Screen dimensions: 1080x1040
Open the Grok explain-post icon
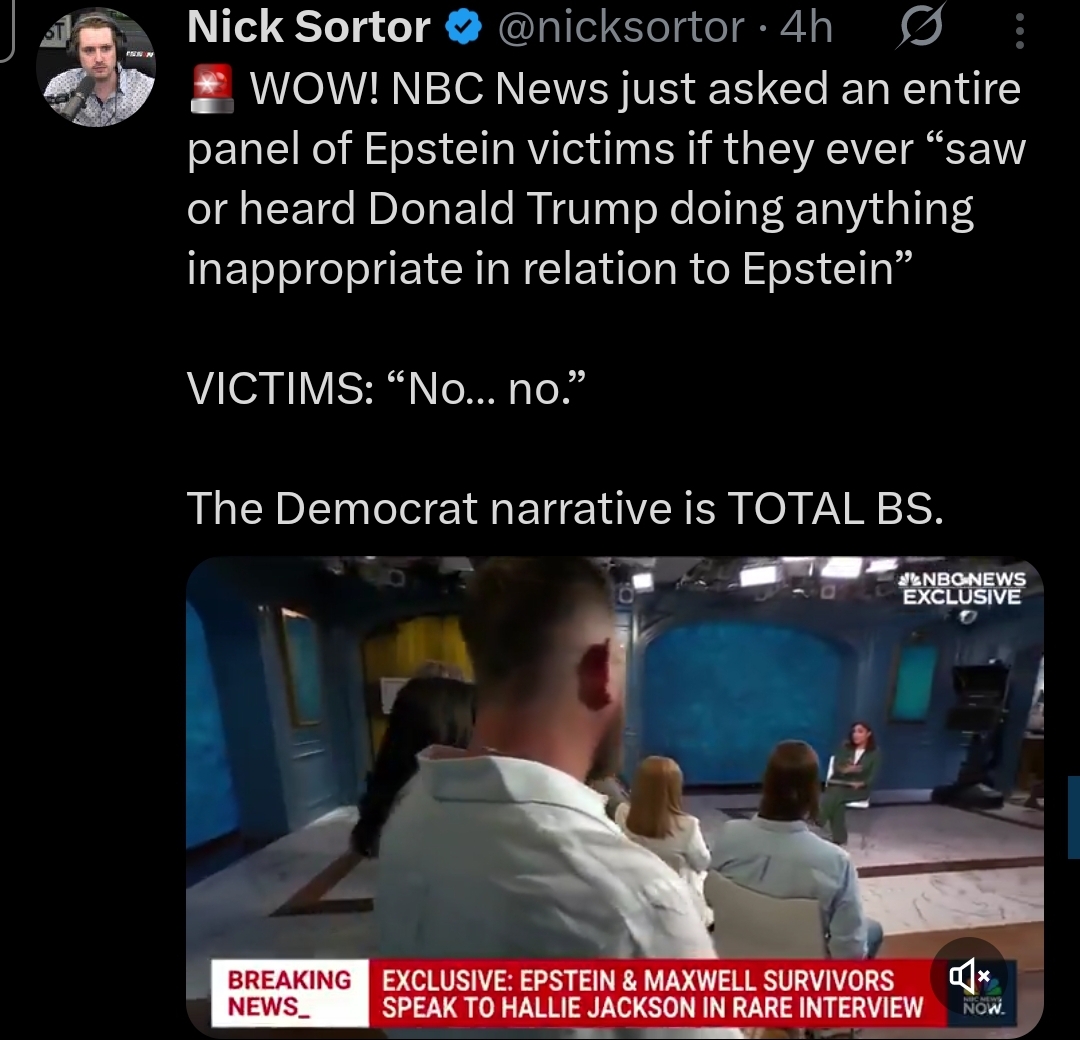click(920, 30)
